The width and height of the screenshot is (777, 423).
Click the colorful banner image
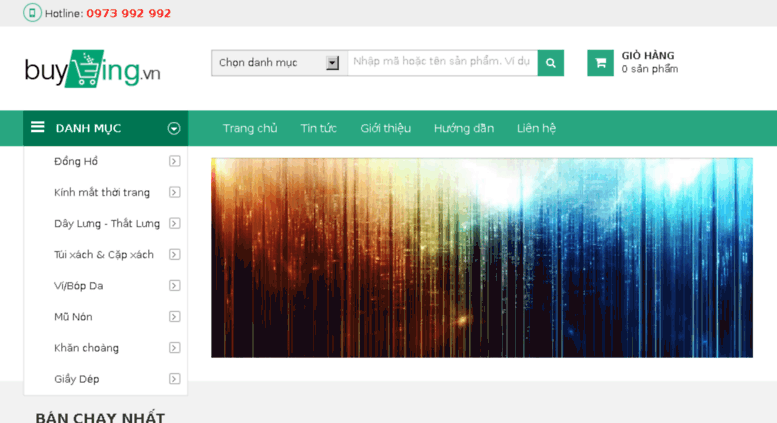pos(482,258)
